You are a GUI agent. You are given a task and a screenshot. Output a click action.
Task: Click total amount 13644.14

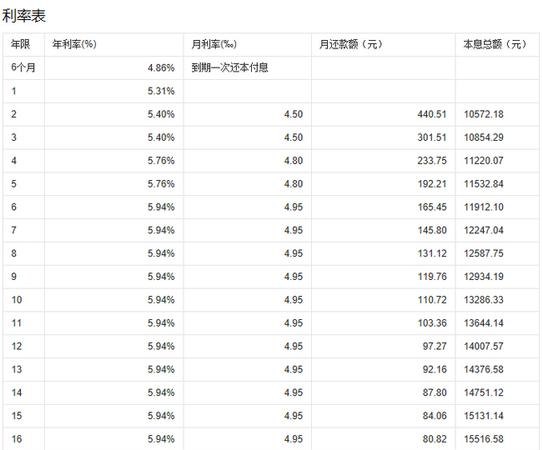(x=484, y=323)
